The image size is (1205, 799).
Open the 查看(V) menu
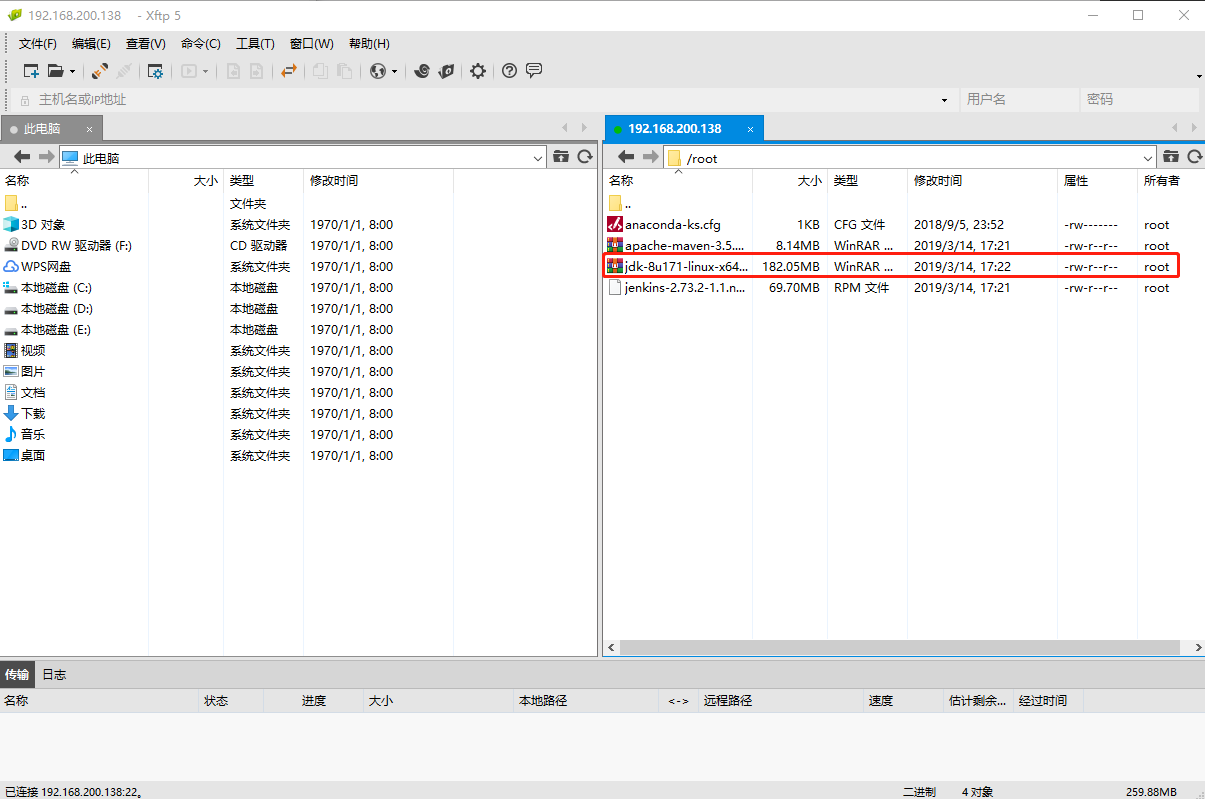145,44
